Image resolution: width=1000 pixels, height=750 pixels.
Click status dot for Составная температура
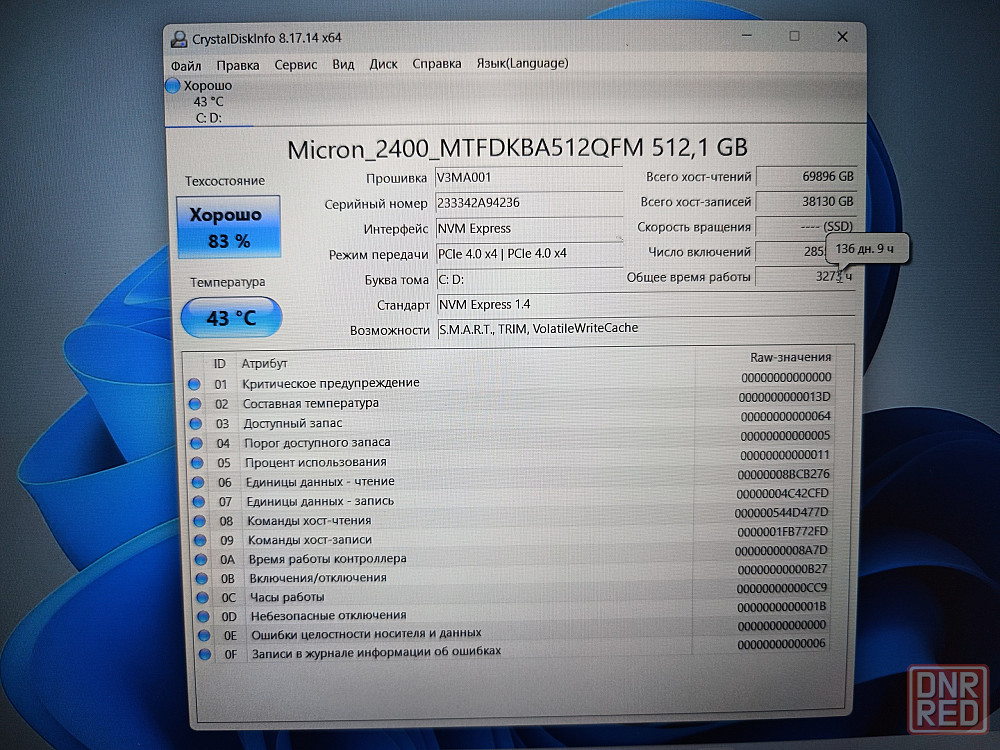[x=195, y=404]
